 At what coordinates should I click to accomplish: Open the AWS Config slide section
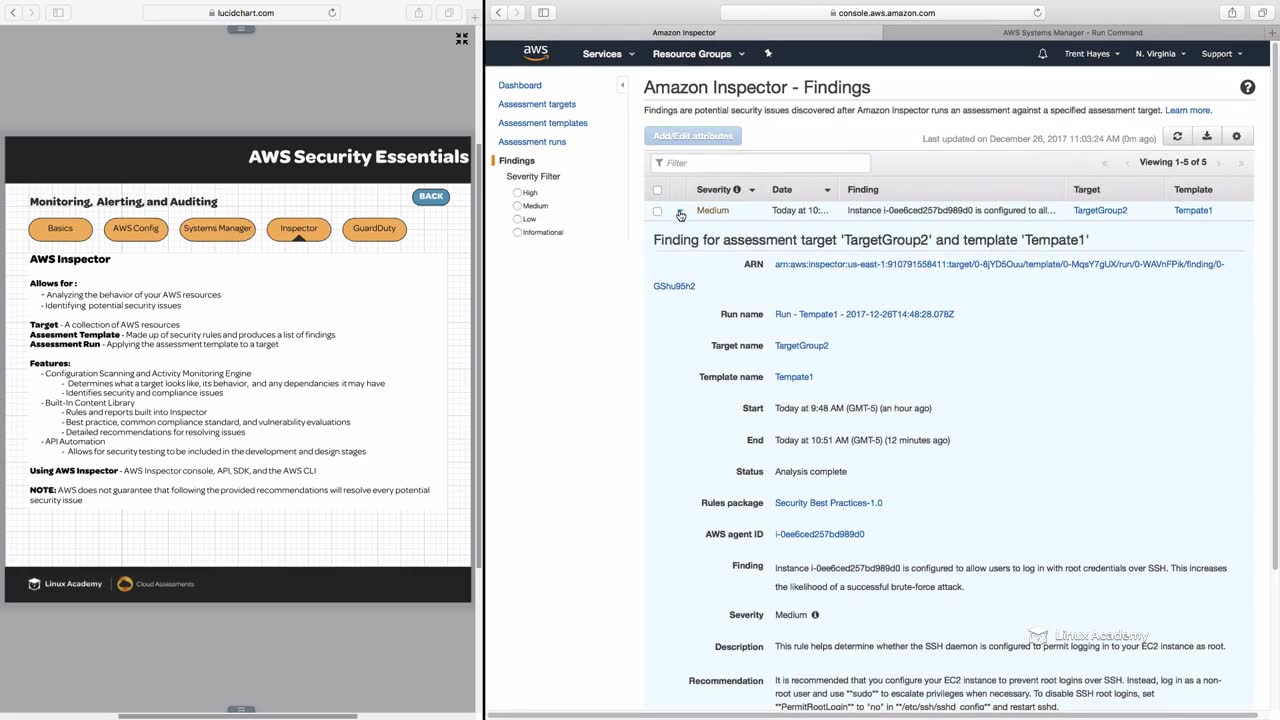[136, 229]
